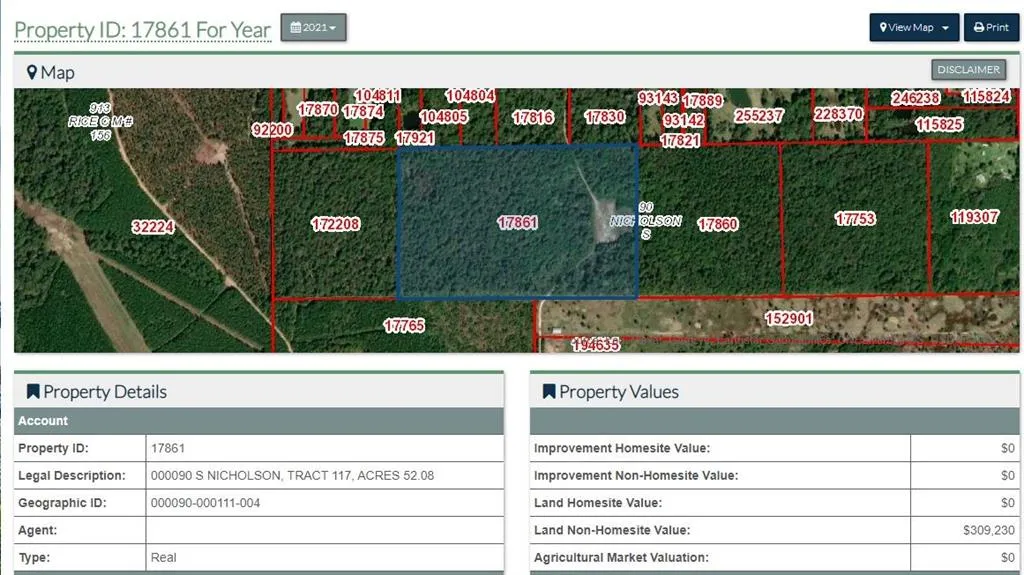The image size is (1024, 575).
Task: Click the Property ID 17861 For Year heading
Action: coord(142,30)
